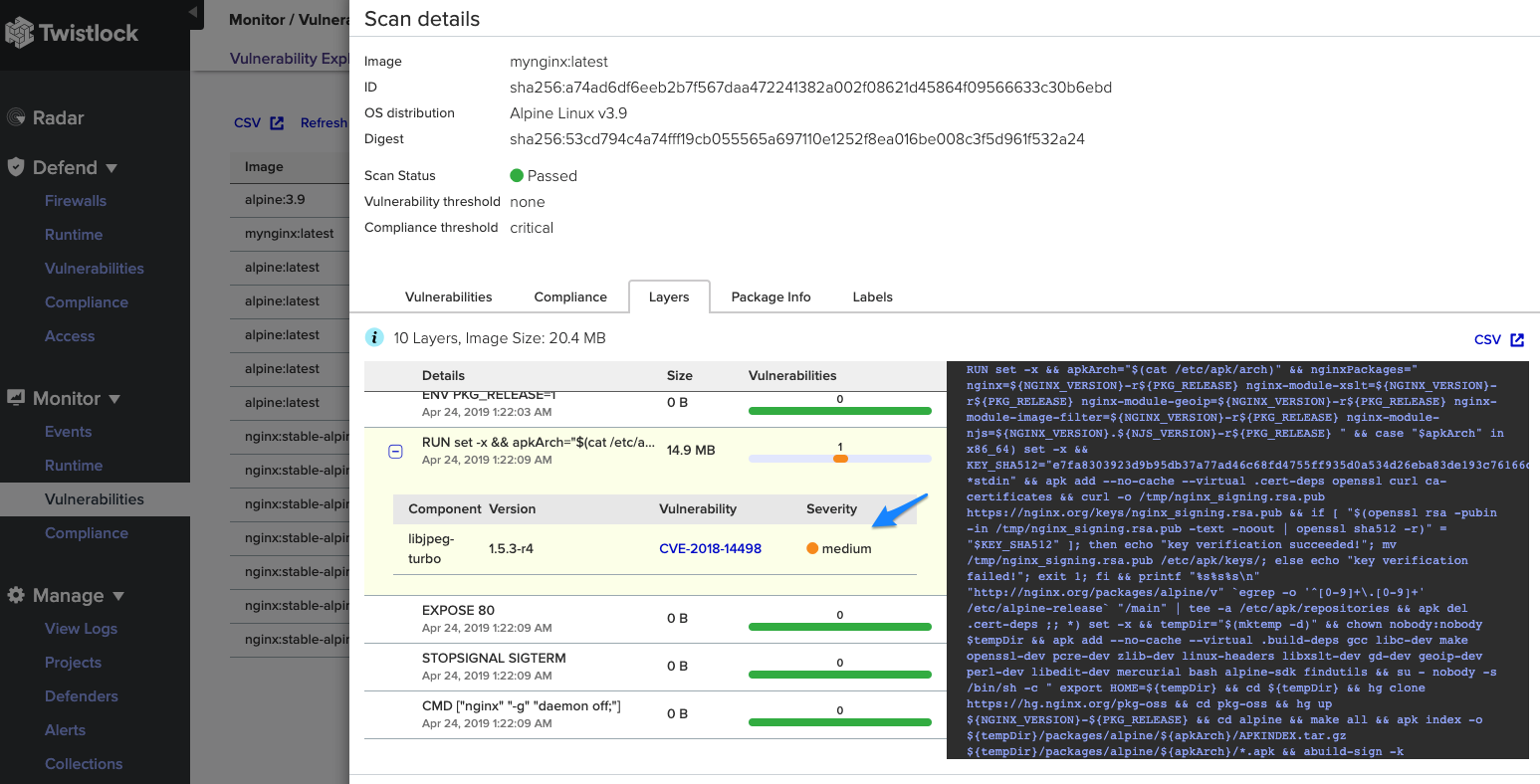Click the CSV link above the image list
Viewport: 1540px width, 784px height.
click(x=247, y=123)
